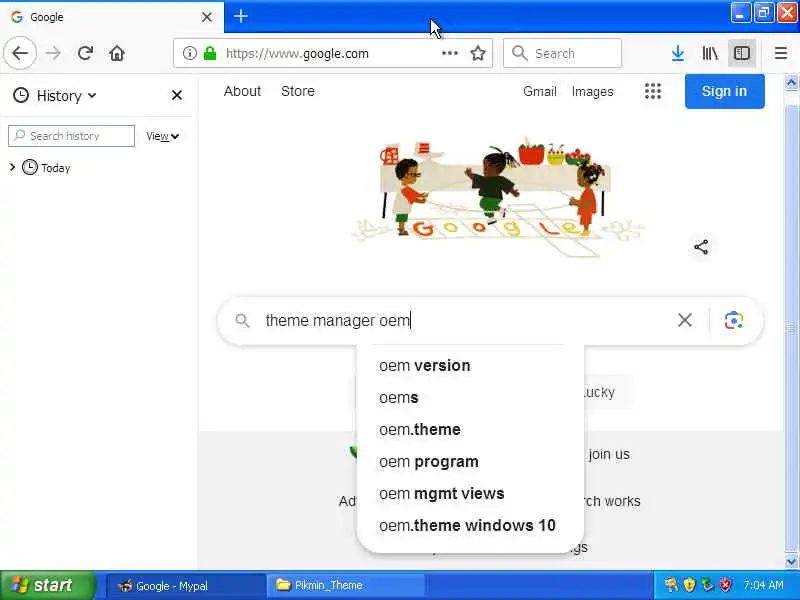Open the Images link
800x600 pixels.
pos(592,91)
